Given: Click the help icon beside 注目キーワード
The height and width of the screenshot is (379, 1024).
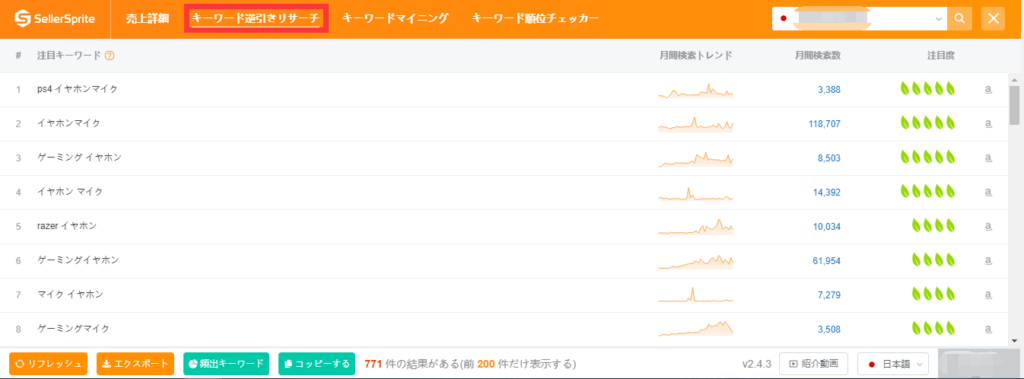Looking at the screenshot, I should click(x=110, y=56).
